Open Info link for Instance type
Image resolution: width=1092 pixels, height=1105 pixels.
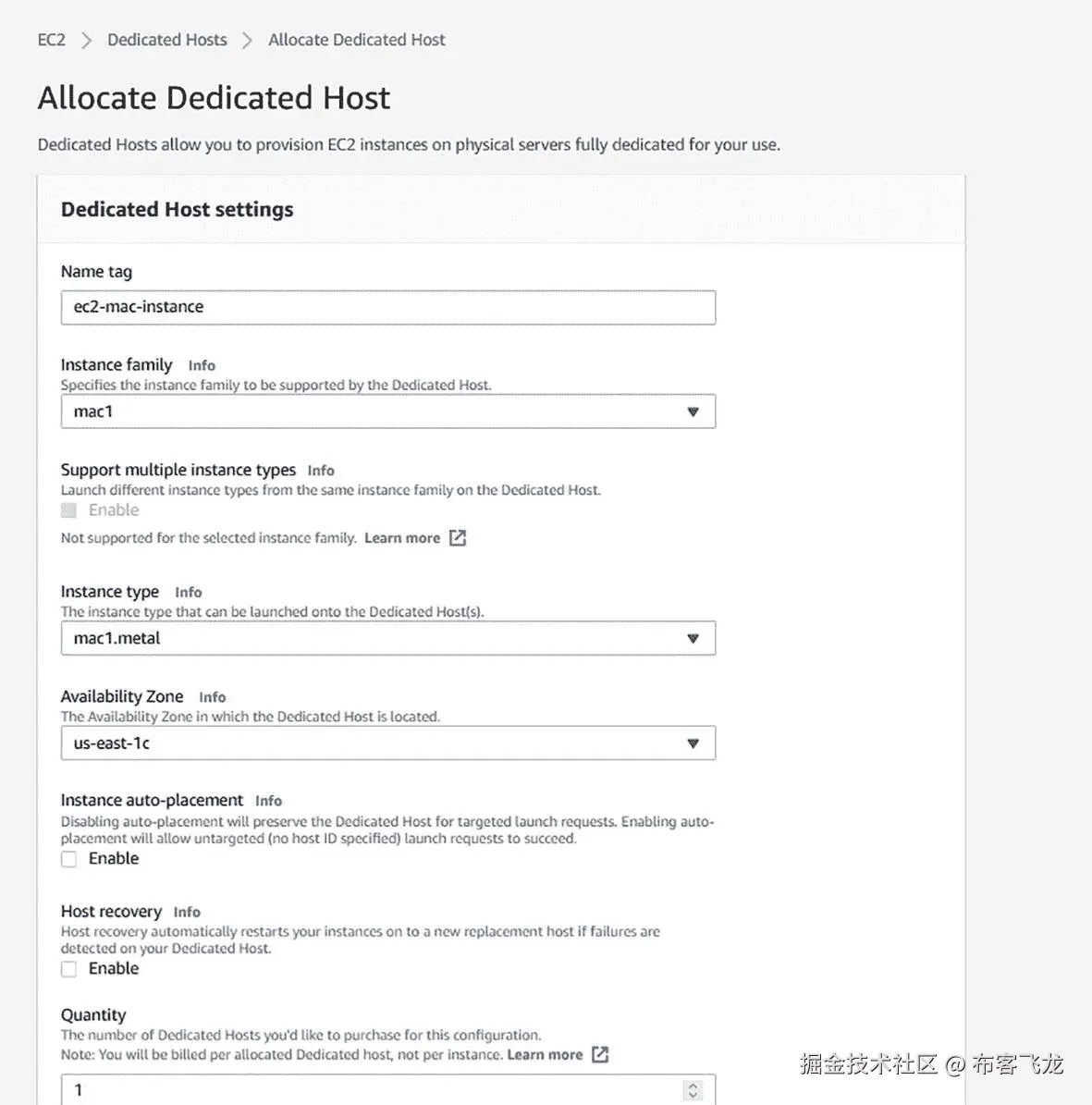pos(188,592)
